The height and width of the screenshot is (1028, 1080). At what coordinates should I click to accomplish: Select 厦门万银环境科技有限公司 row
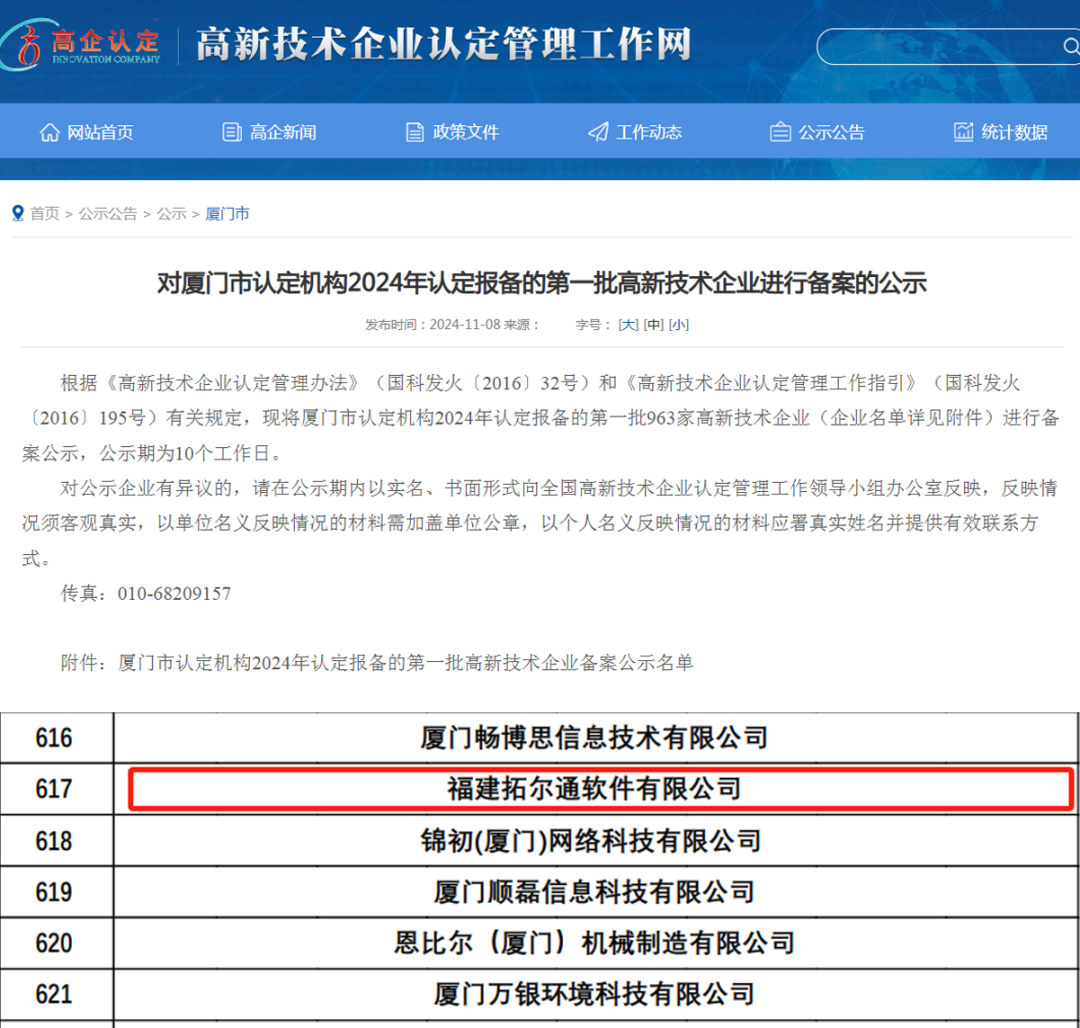[595, 994]
